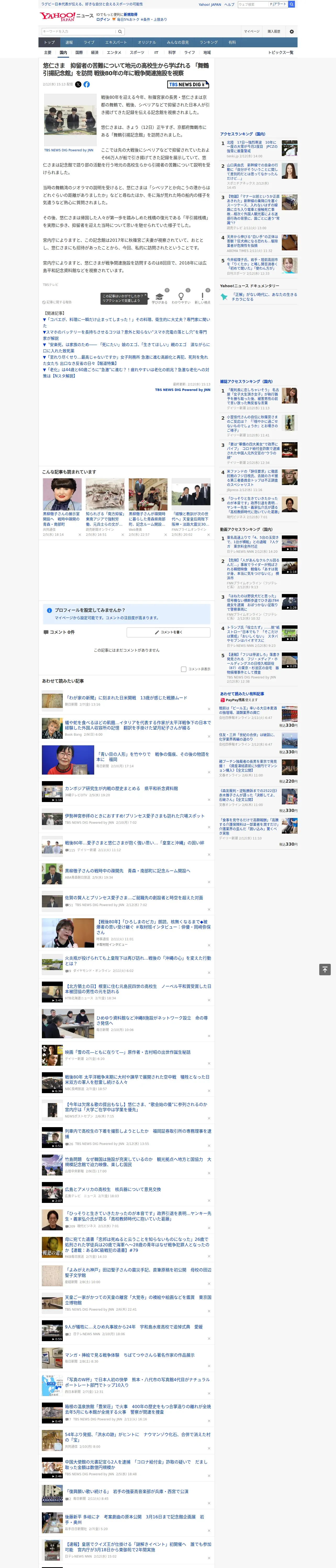Viewport: 336px width, 1568px height.
Task: Open the エキスパート tab
Action: [116, 43]
